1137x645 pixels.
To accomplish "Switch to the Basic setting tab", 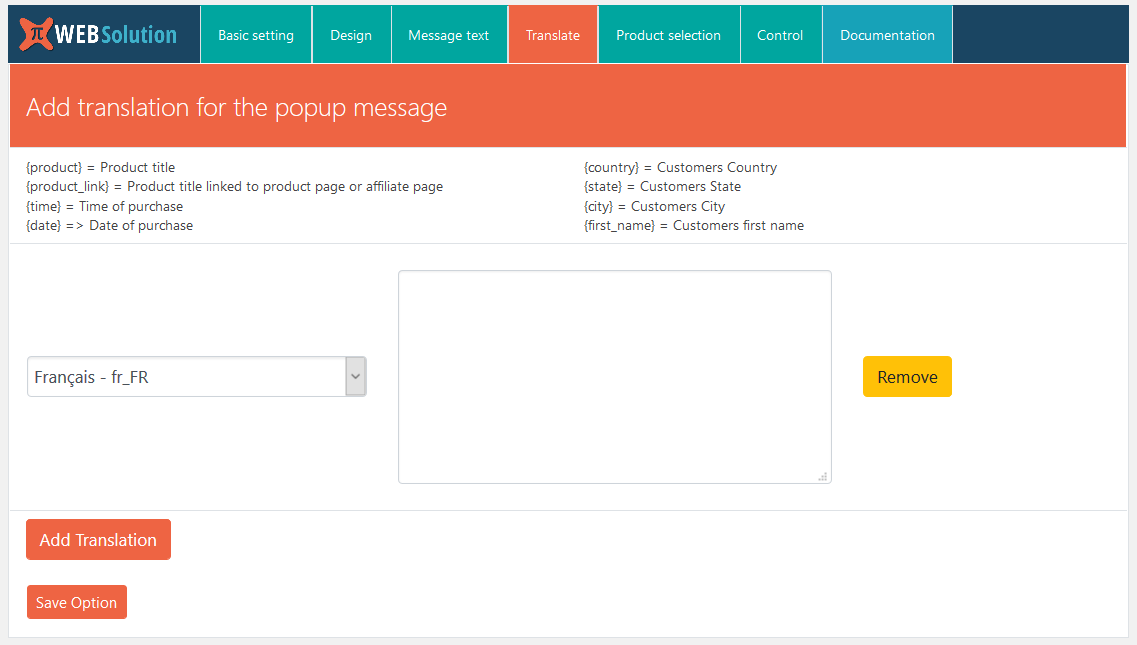I will tap(255, 34).
